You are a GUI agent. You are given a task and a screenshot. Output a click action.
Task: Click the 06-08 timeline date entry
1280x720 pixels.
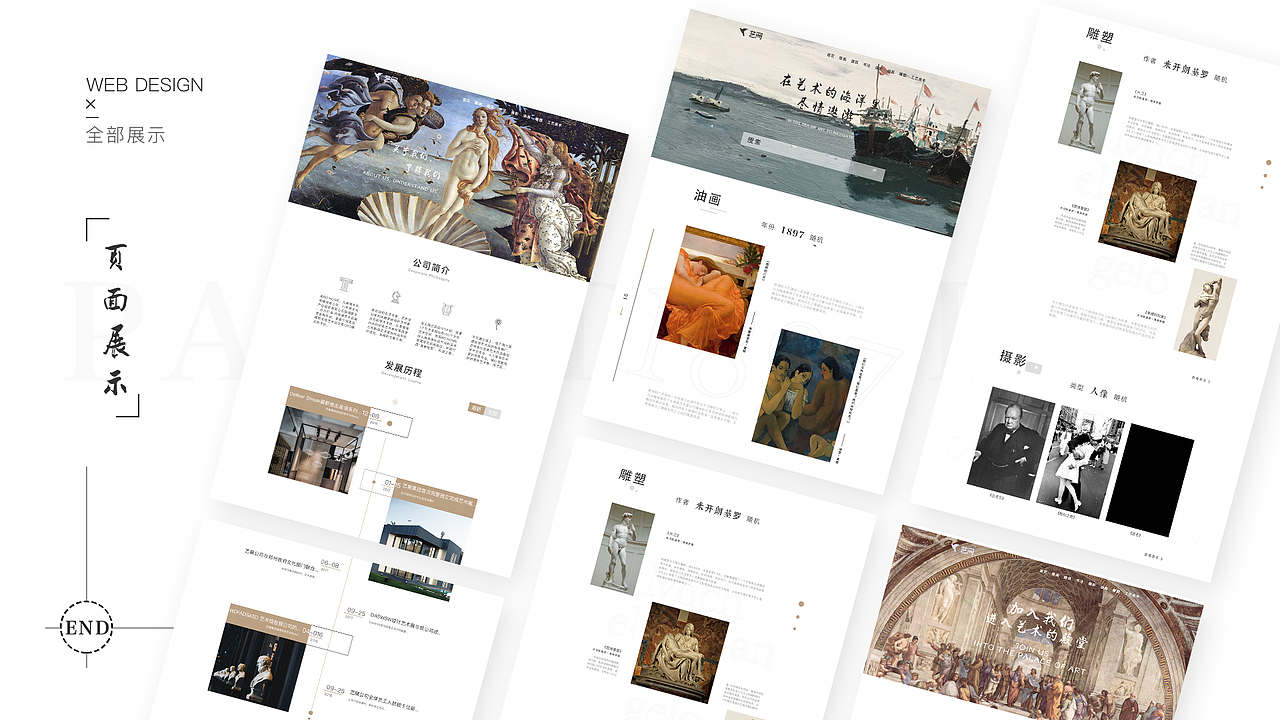[329, 566]
